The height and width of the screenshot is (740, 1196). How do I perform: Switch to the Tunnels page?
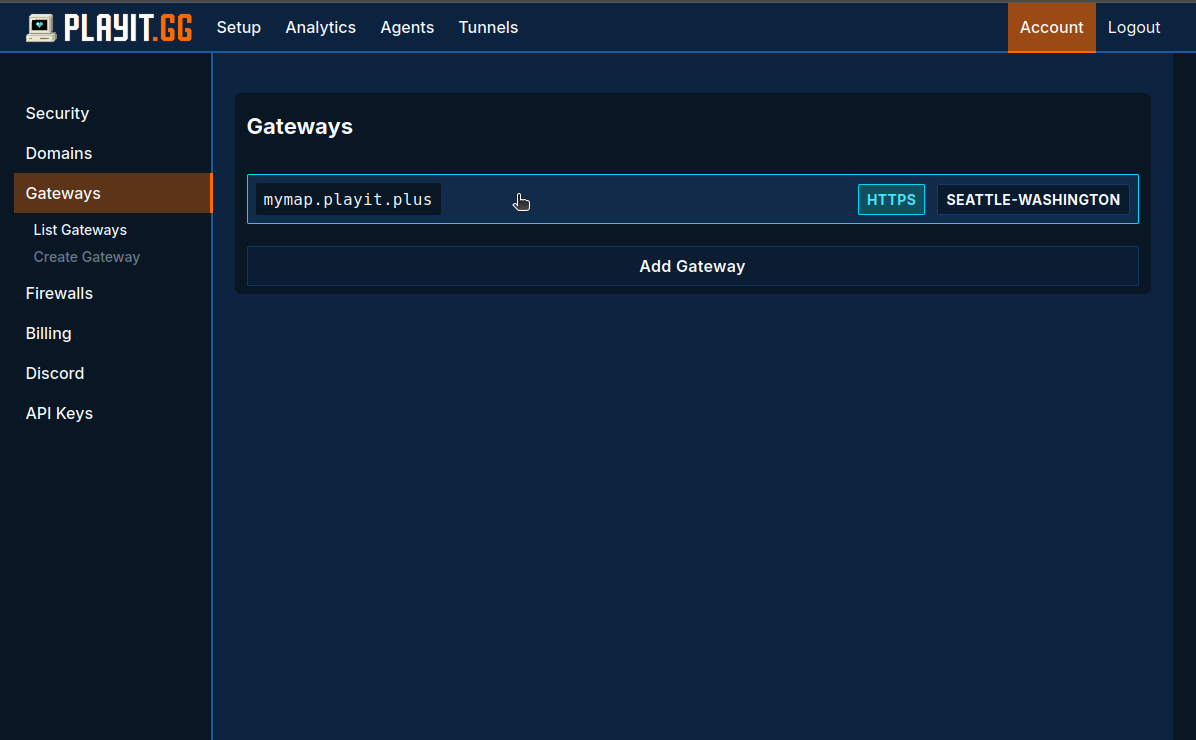[488, 27]
